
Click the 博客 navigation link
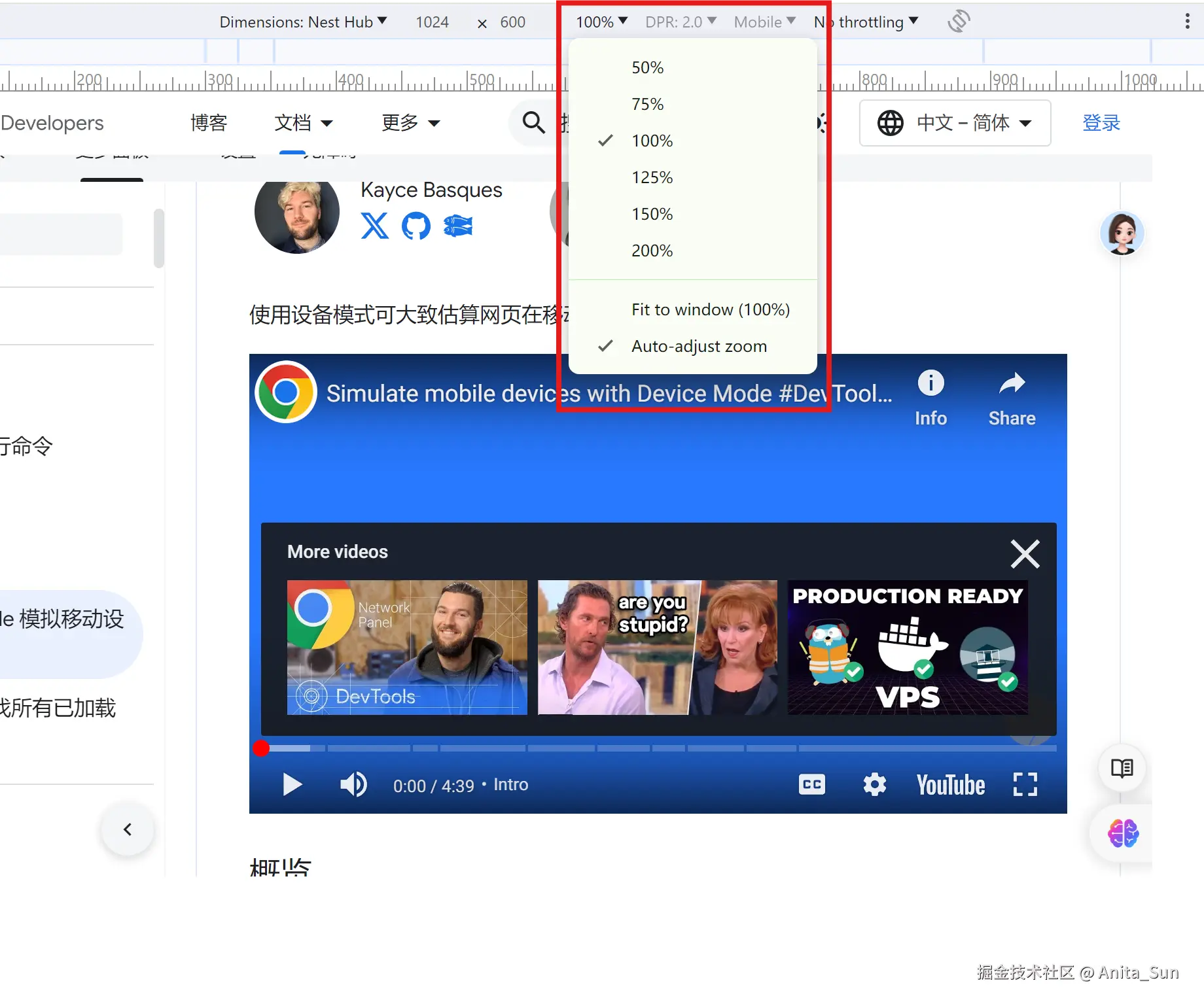pos(209,122)
